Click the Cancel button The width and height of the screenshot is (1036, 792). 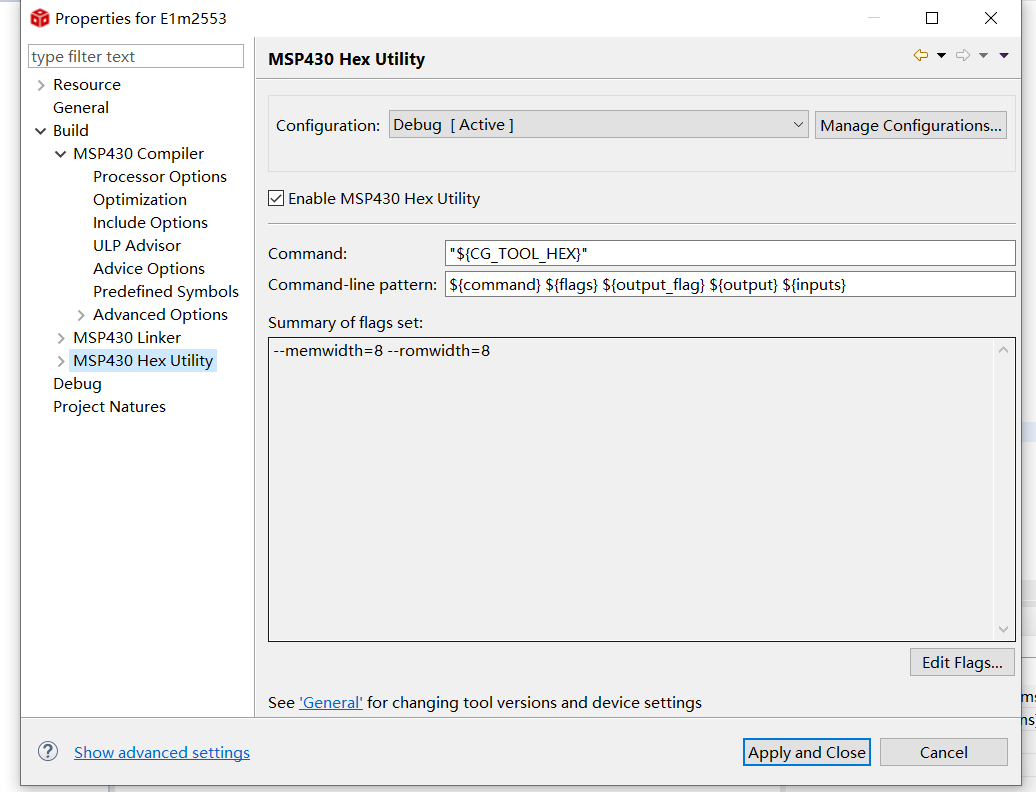pyautogui.click(x=944, y=752)
